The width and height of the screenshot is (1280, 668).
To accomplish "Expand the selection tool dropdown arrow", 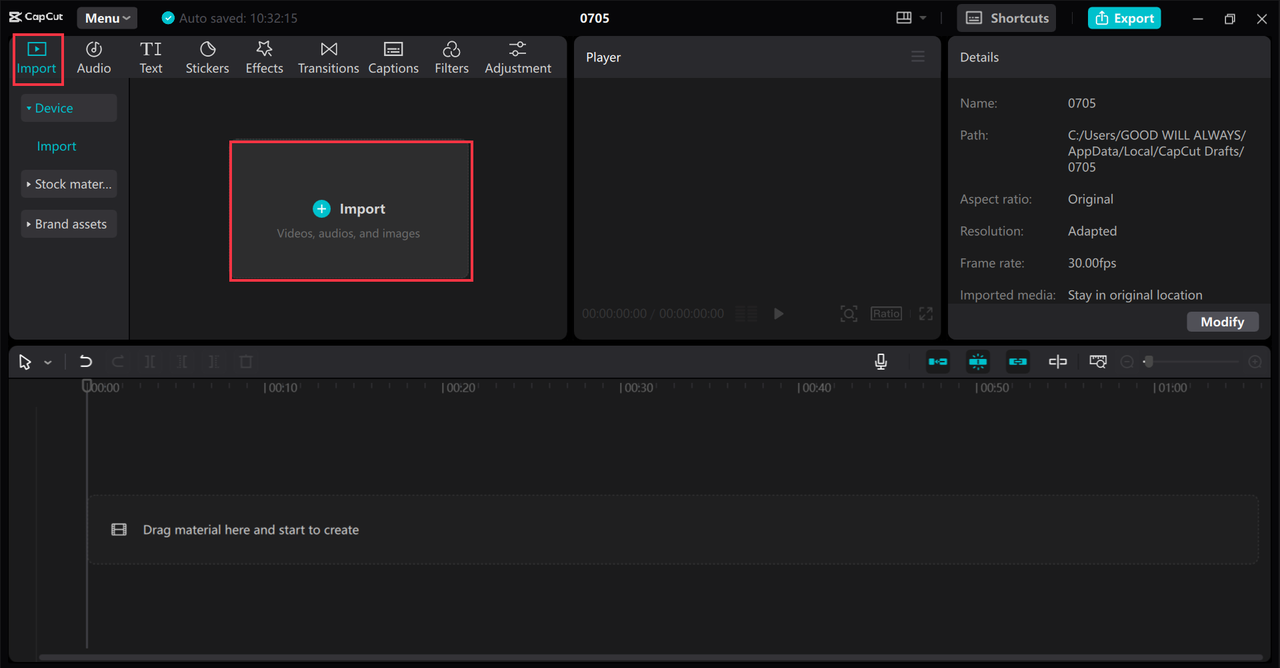I will (x=47, y=362).
